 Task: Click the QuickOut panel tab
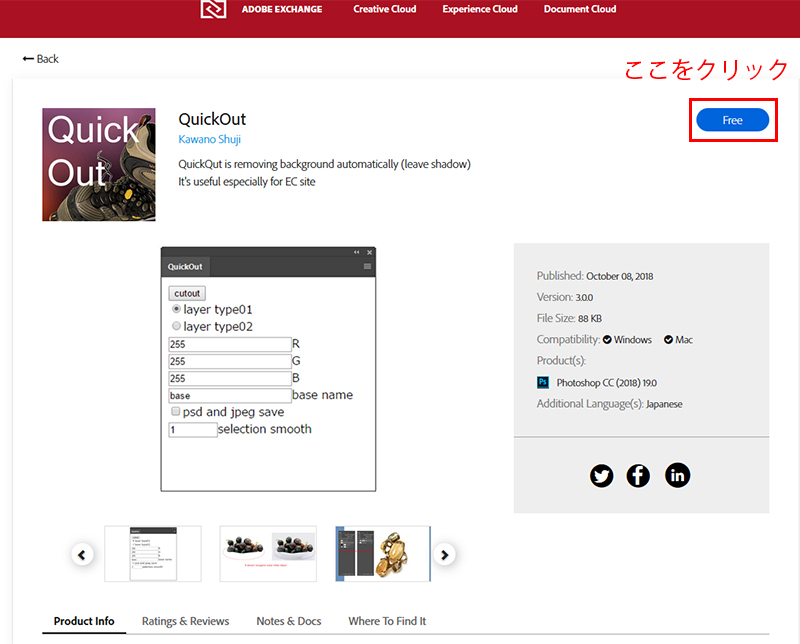click(185, 267)
